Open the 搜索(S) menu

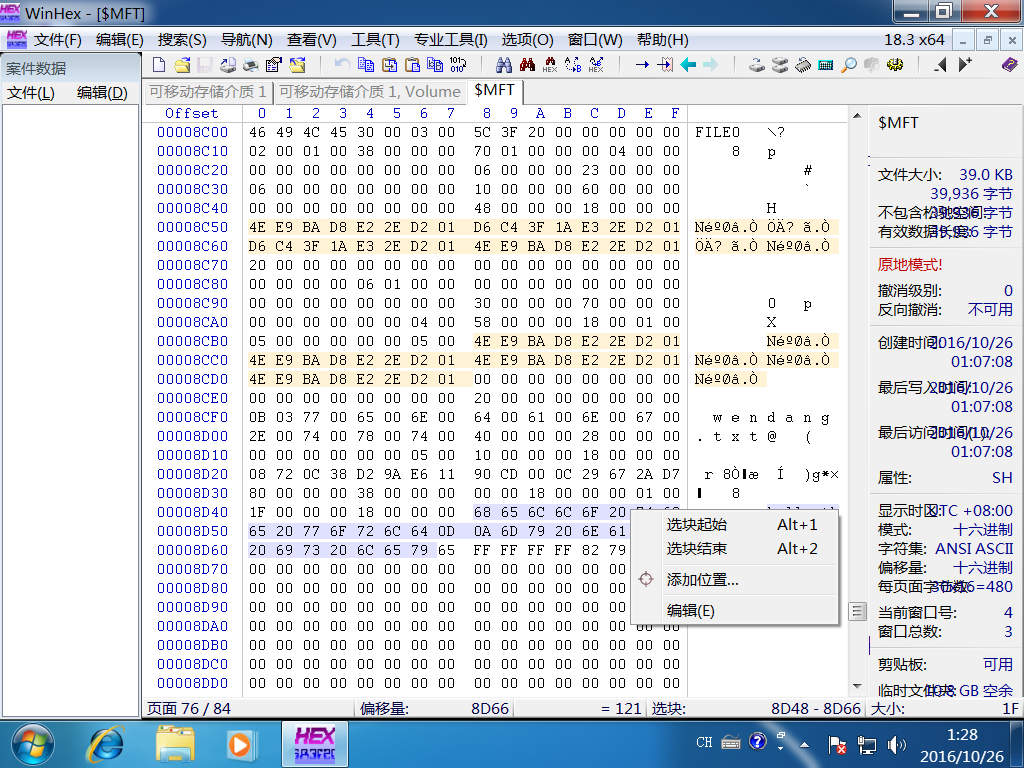coord(182,40)
